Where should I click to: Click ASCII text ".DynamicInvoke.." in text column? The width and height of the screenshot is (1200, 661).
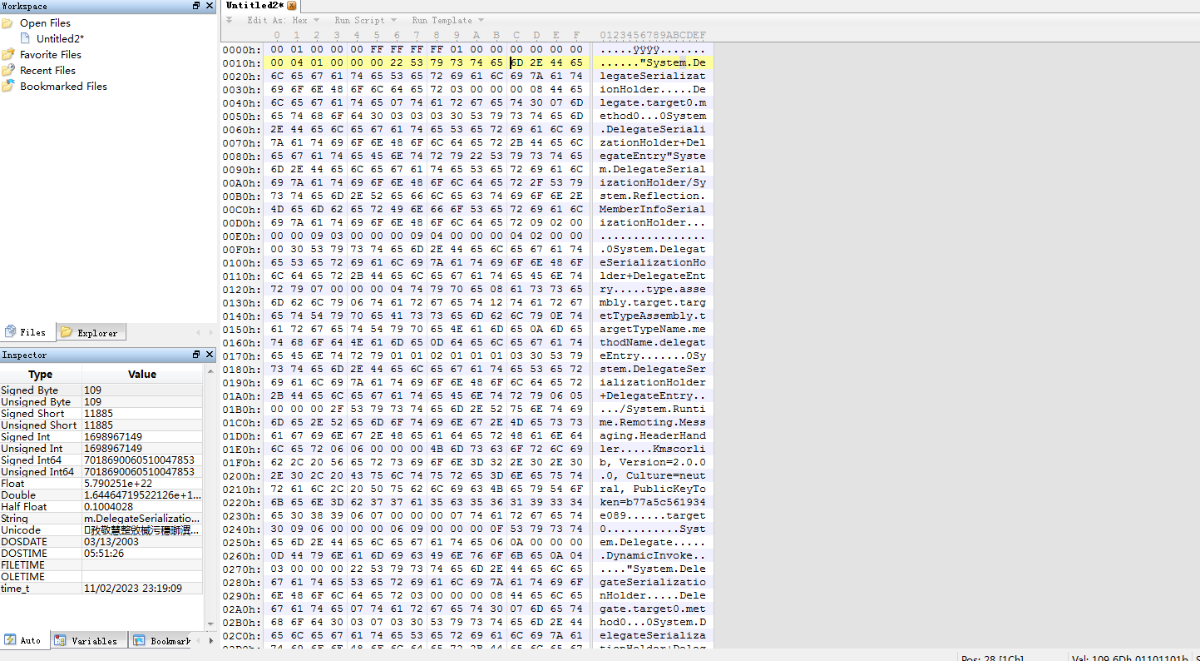(654, 555)
